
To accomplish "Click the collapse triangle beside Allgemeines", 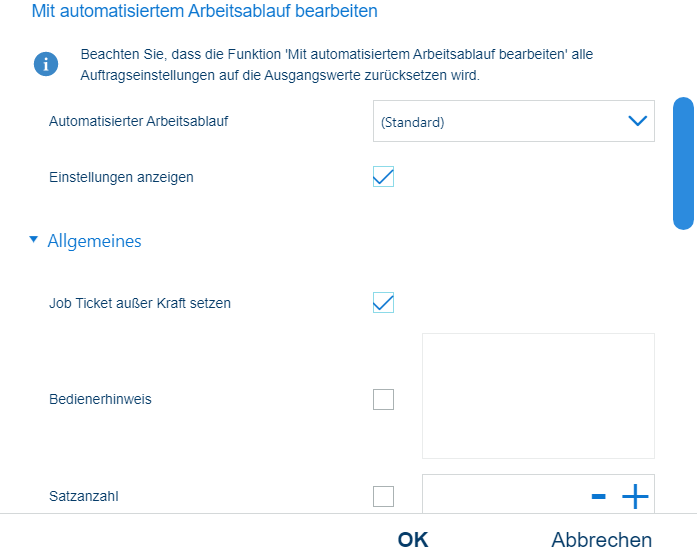I will point(33,240).
